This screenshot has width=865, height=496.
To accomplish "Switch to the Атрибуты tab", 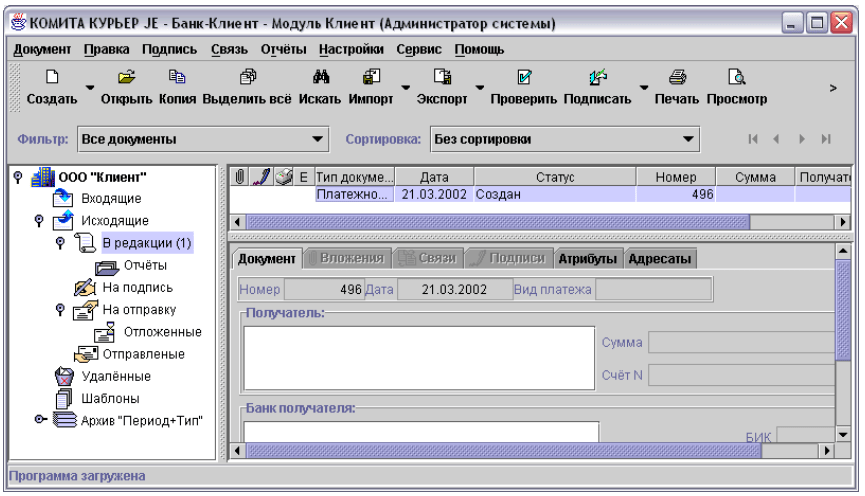I will tap(586, 259).
